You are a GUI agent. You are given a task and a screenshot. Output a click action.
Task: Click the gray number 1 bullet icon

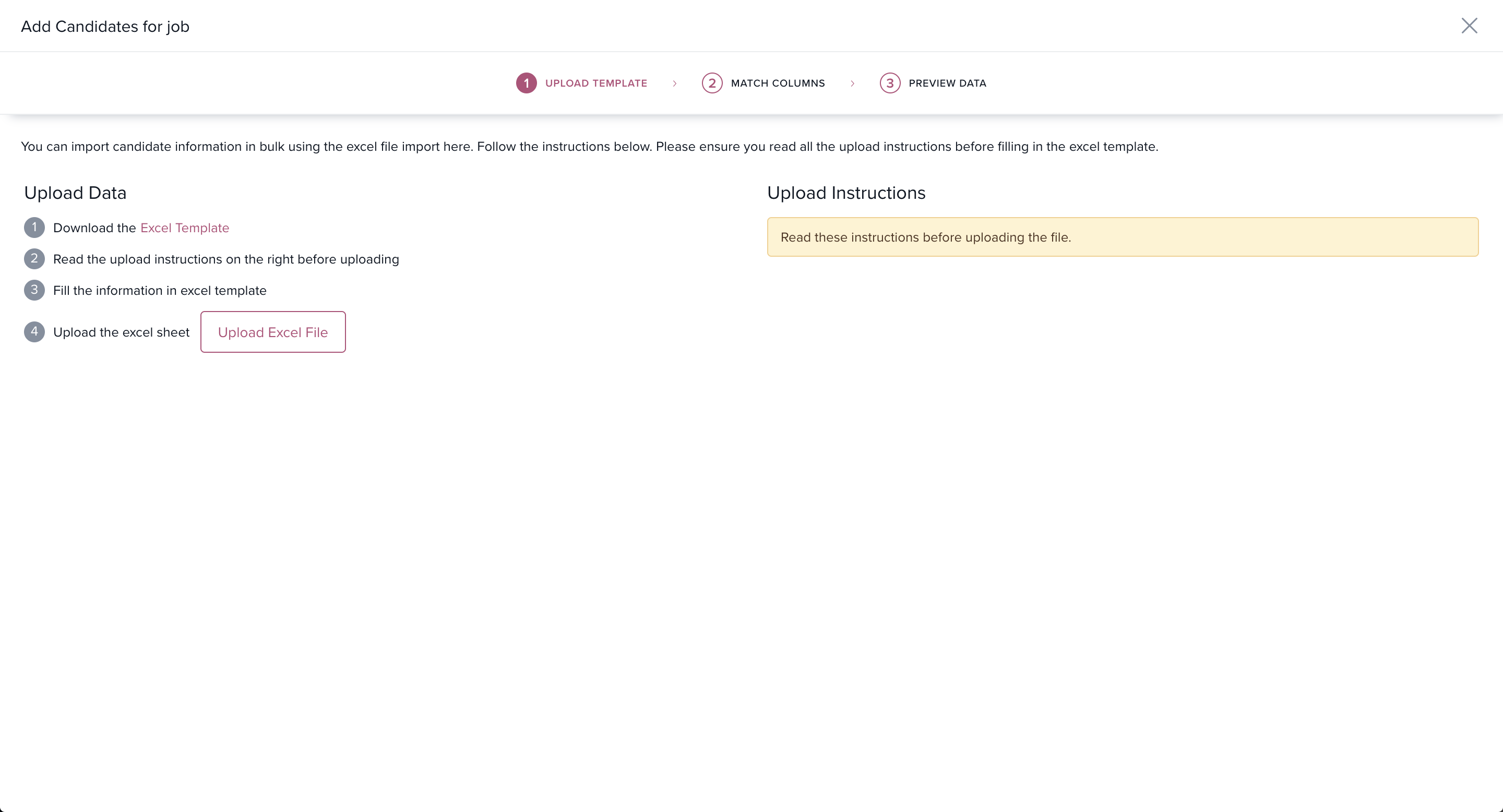point(34,228)
